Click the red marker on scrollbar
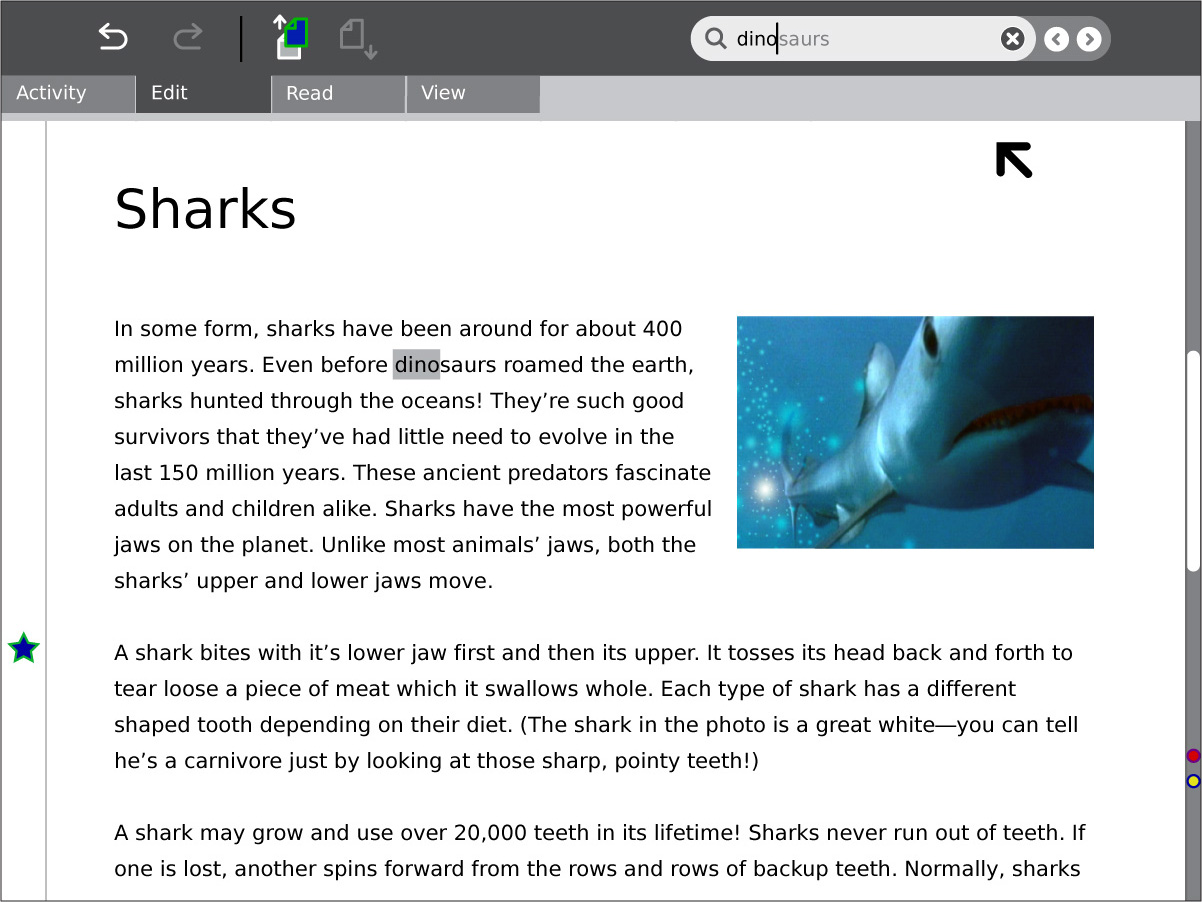 (x=1193, y=756)
